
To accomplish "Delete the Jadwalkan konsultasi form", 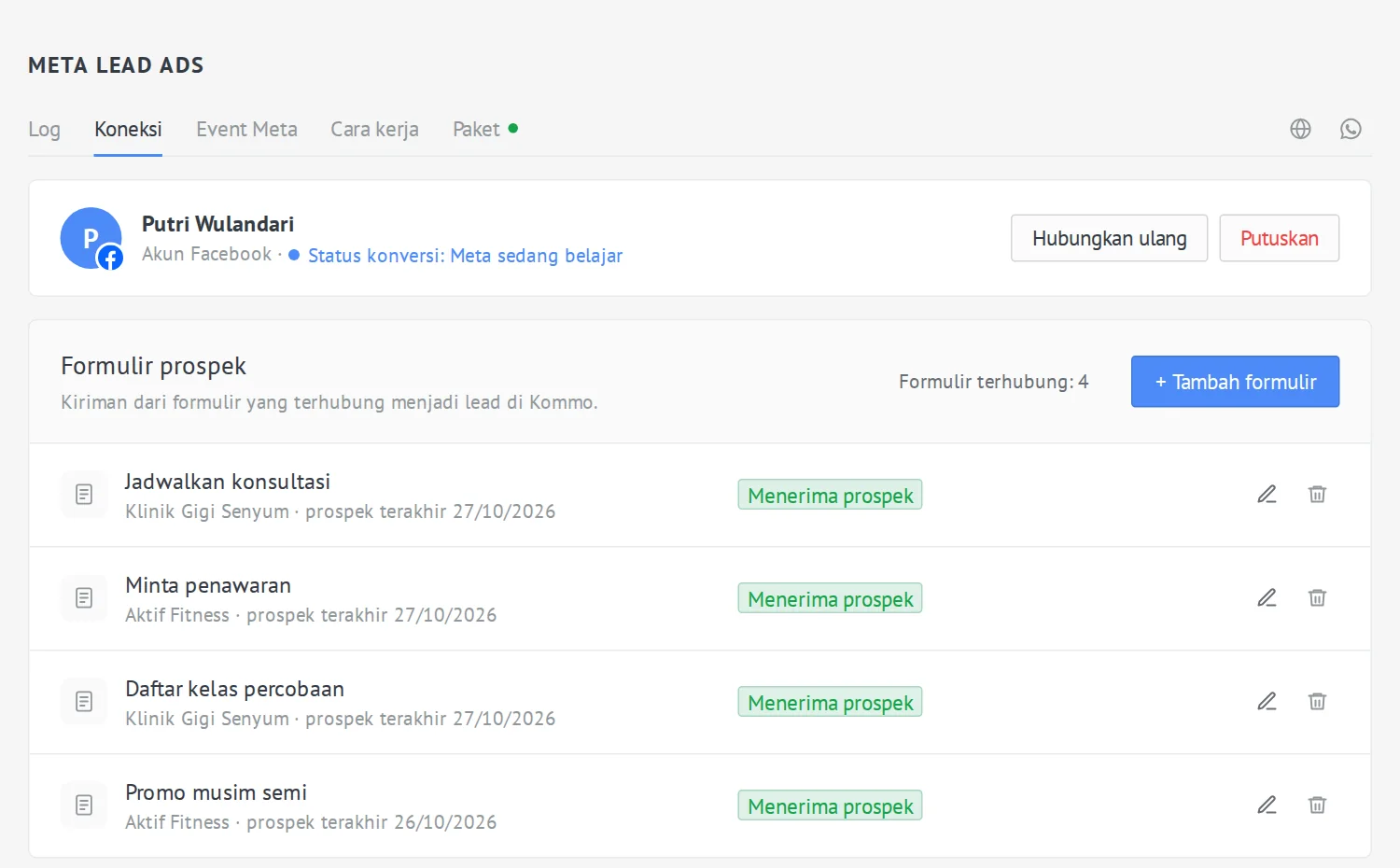I will click(1317, 494).
